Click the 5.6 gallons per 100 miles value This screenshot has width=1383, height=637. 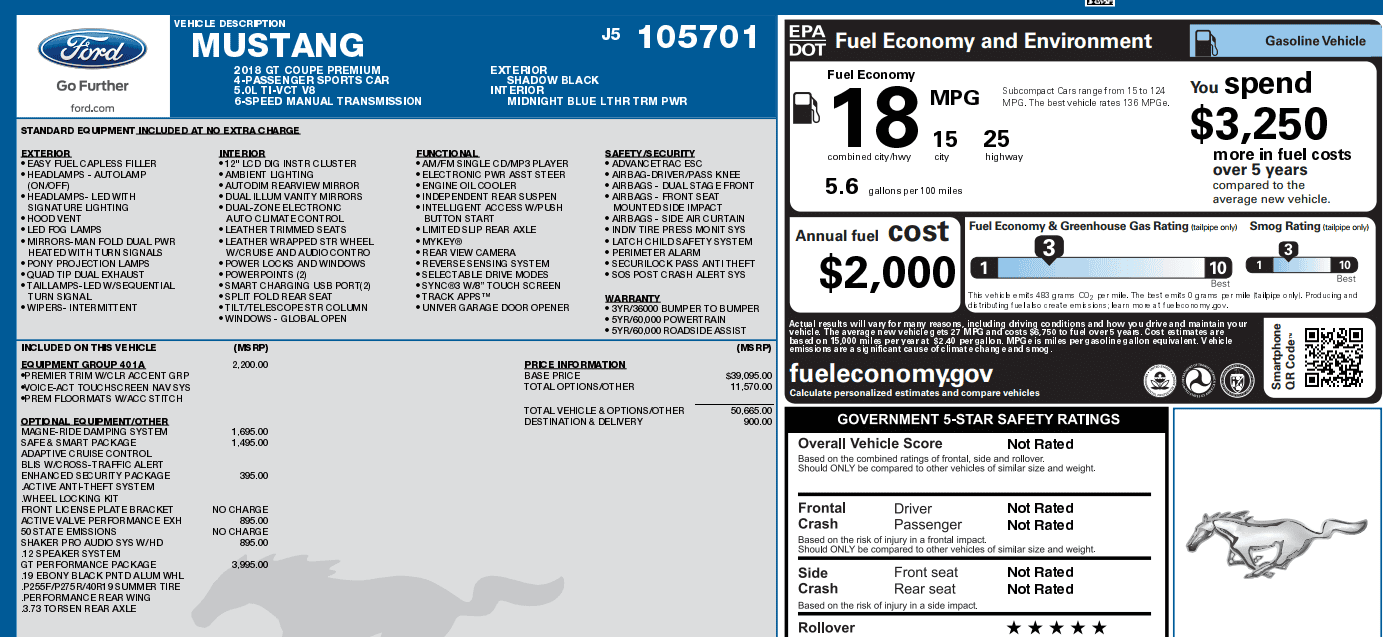(841, 187)
